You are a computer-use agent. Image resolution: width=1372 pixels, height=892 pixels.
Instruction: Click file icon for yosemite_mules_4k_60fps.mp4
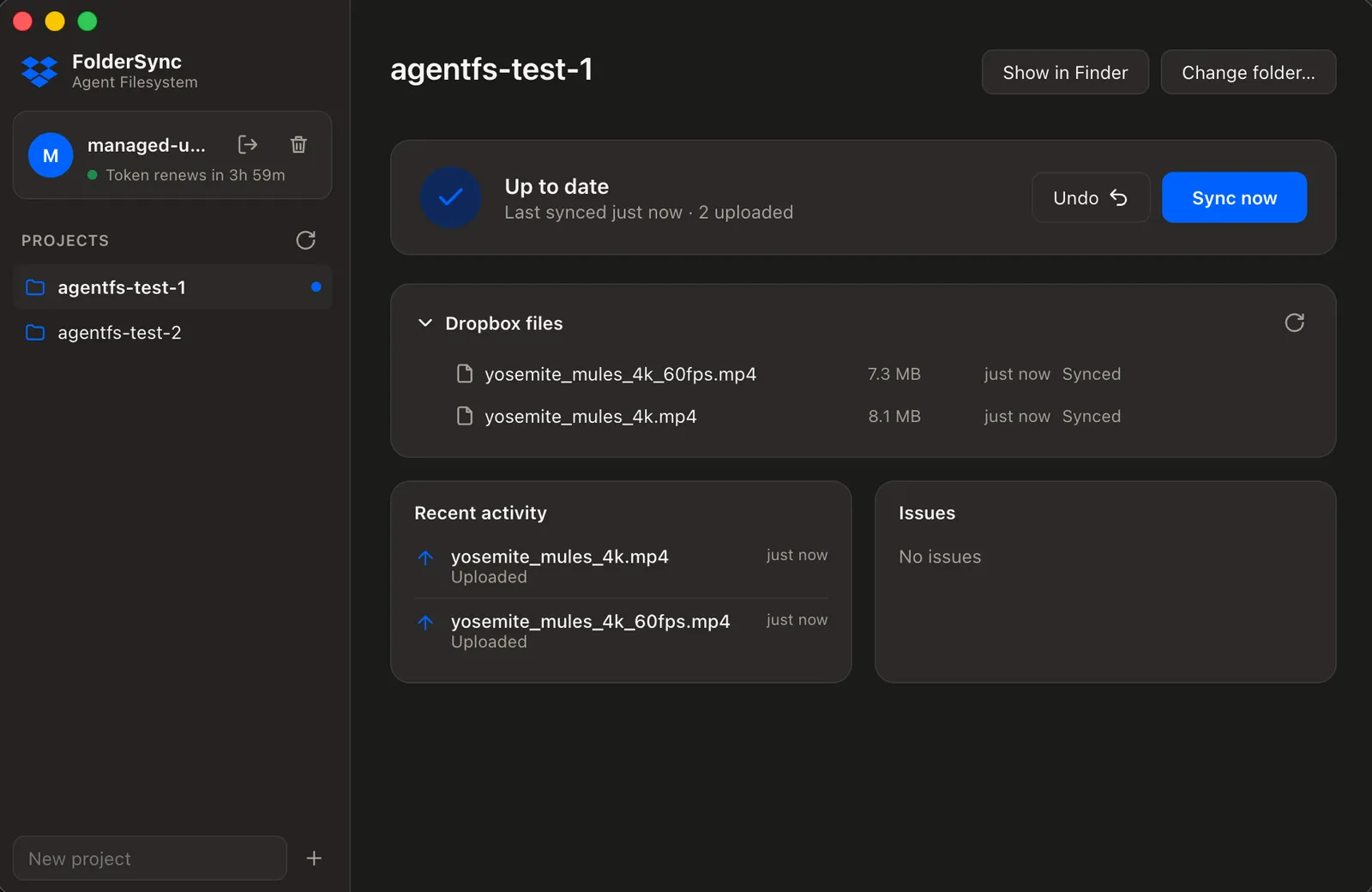pos(465,374)
